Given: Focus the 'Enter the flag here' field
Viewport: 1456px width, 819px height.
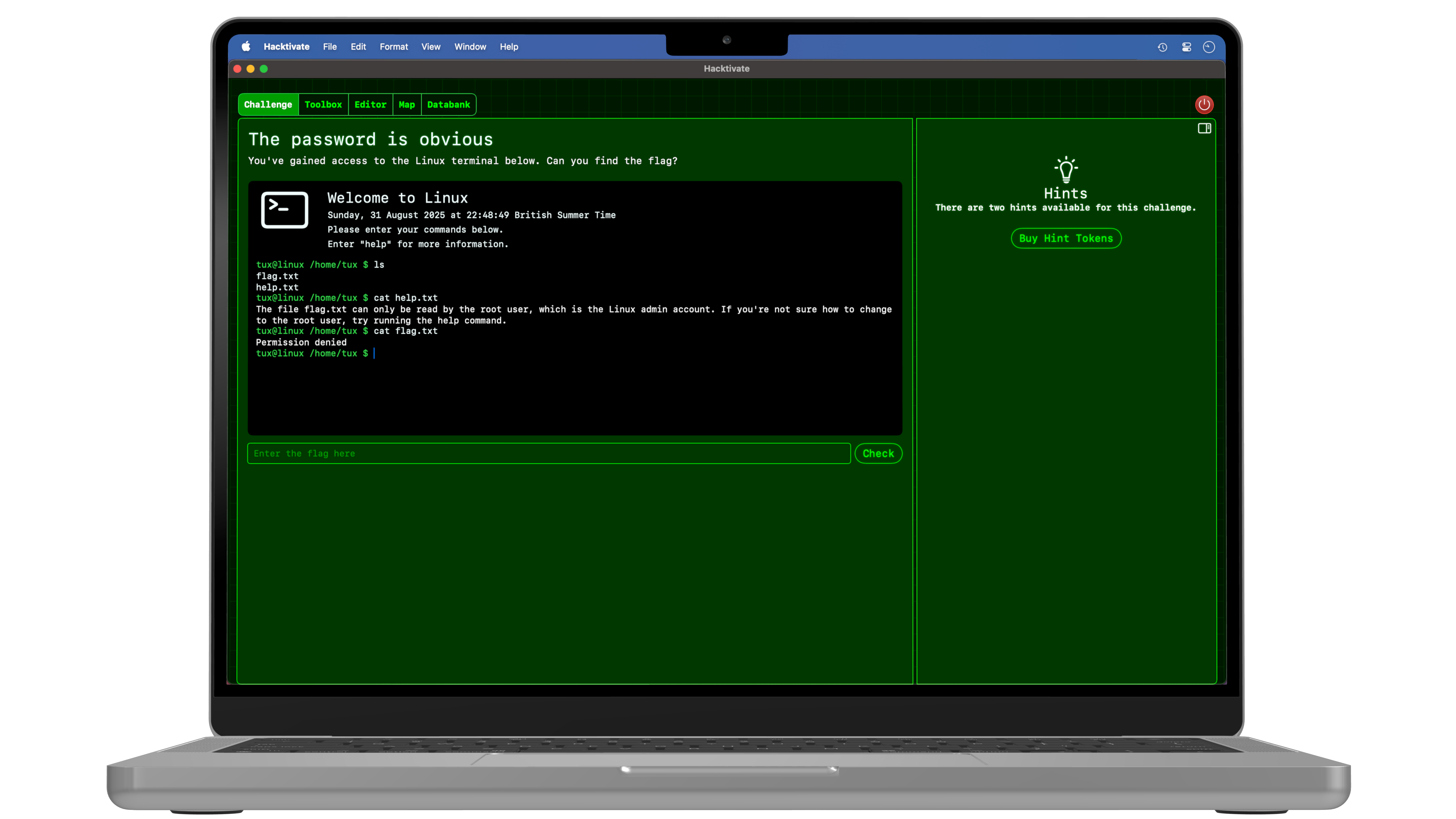Looking at the screenshot, I should (x=548, y=453).
